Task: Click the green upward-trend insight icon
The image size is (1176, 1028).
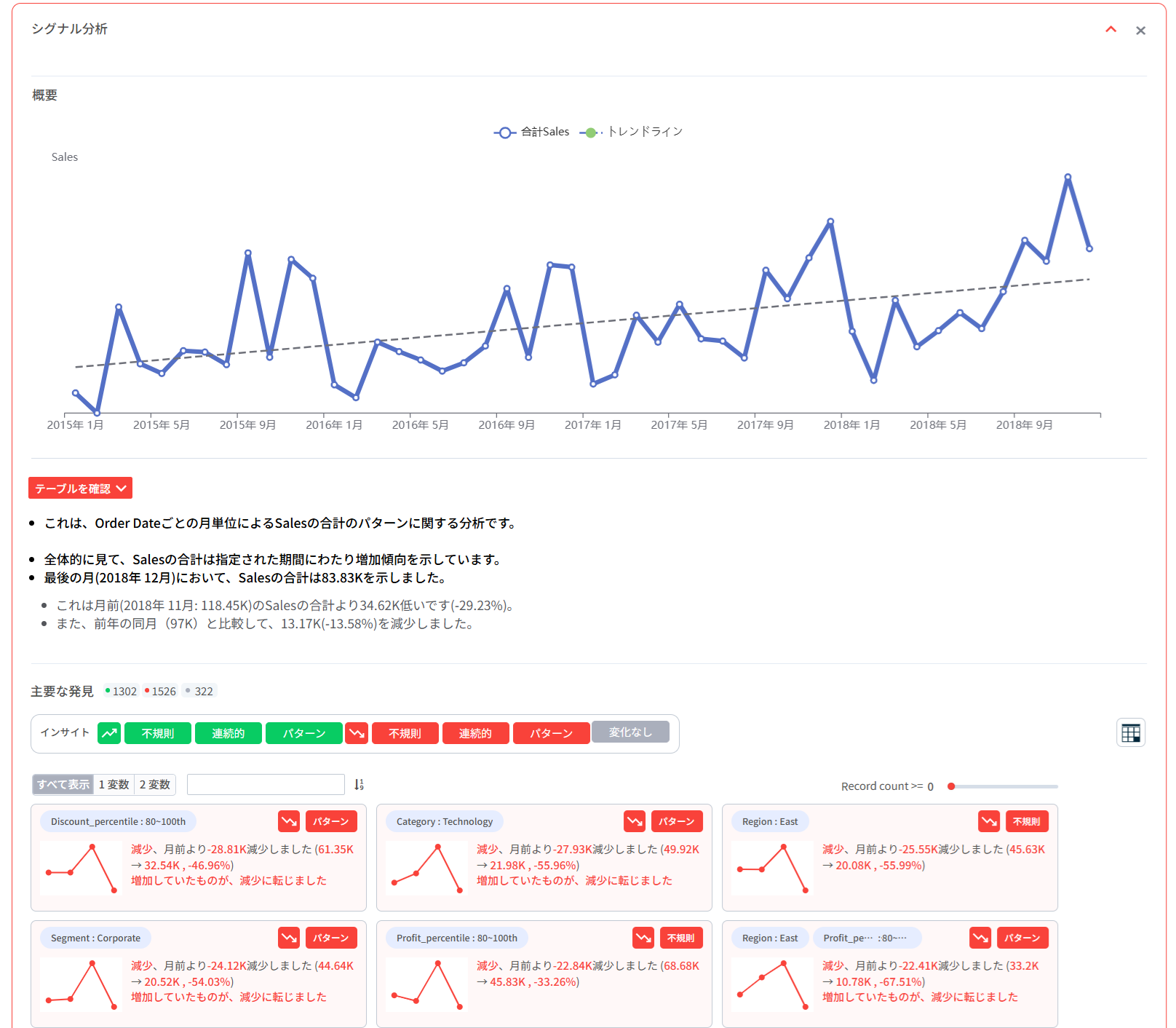Action: pyautogui.click(x=109, y=733)
